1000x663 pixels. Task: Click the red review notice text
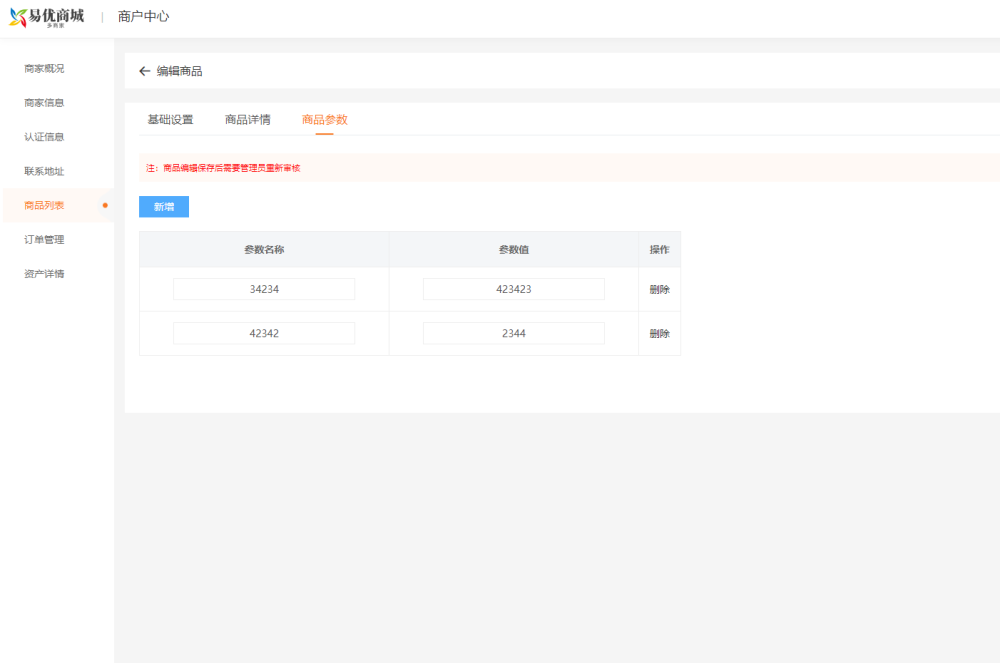[x=223, y=168]
